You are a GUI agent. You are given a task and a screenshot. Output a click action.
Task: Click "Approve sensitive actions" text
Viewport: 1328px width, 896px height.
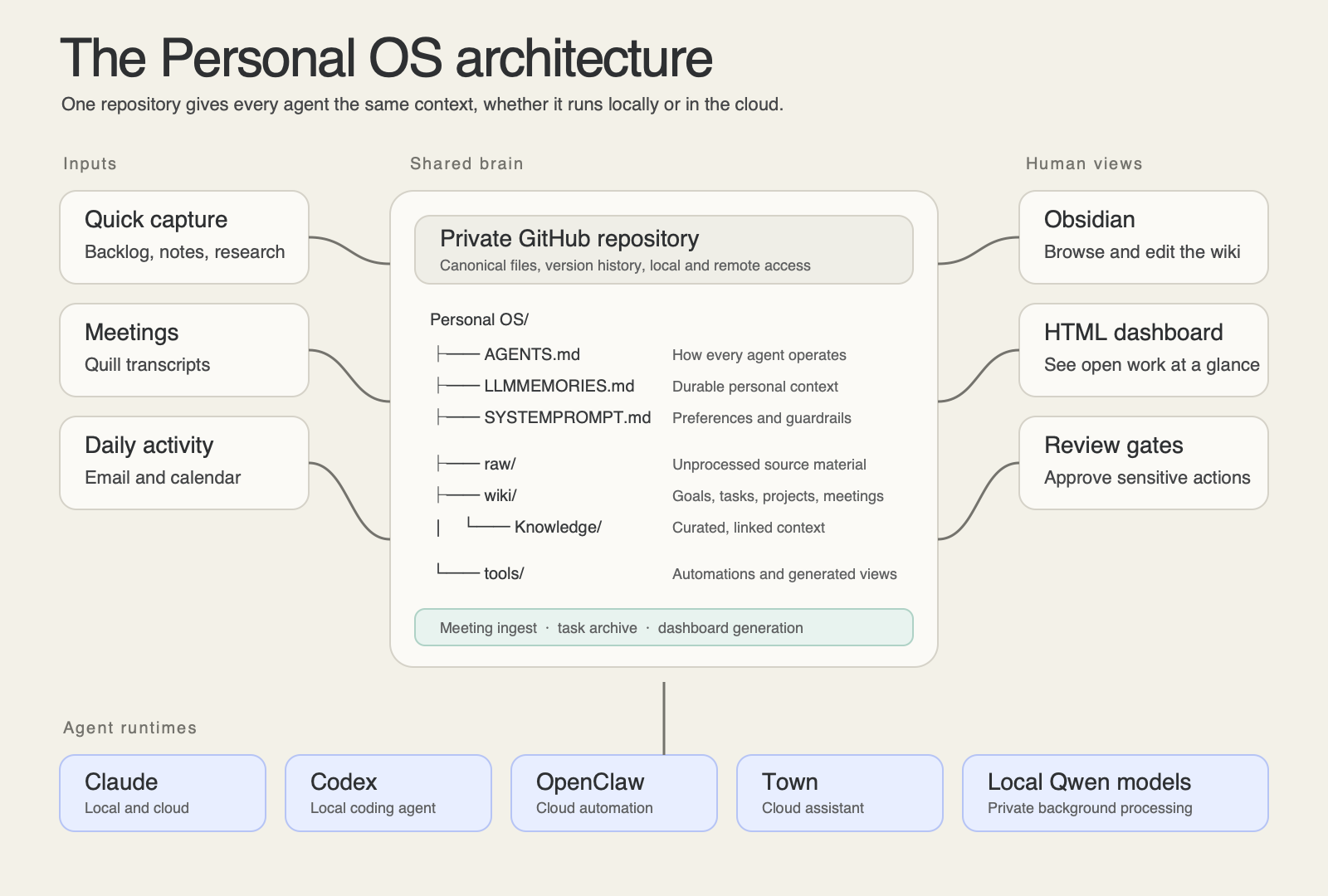coord(1147,478)
